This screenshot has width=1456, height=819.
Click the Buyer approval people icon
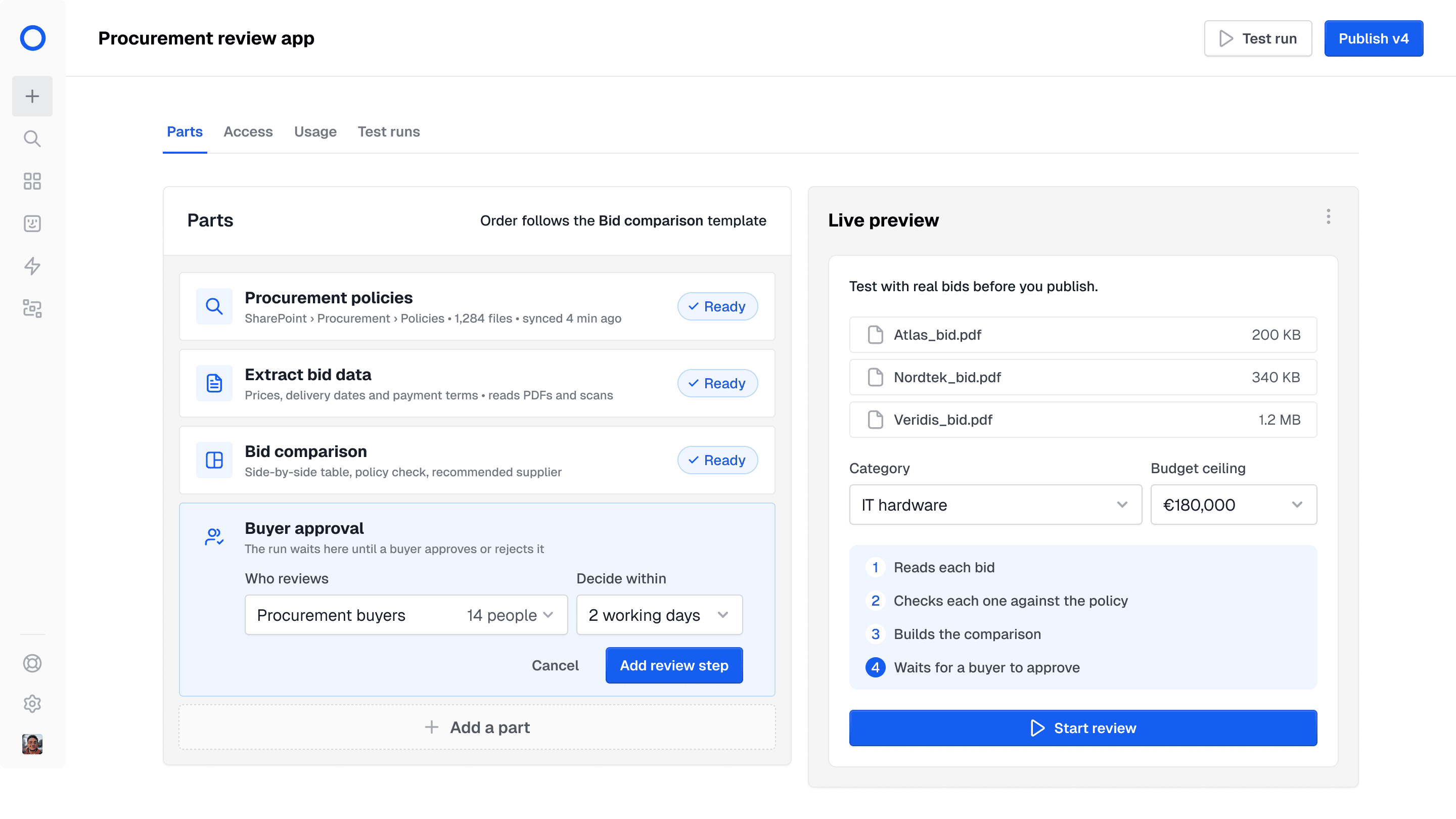(214, 537)
